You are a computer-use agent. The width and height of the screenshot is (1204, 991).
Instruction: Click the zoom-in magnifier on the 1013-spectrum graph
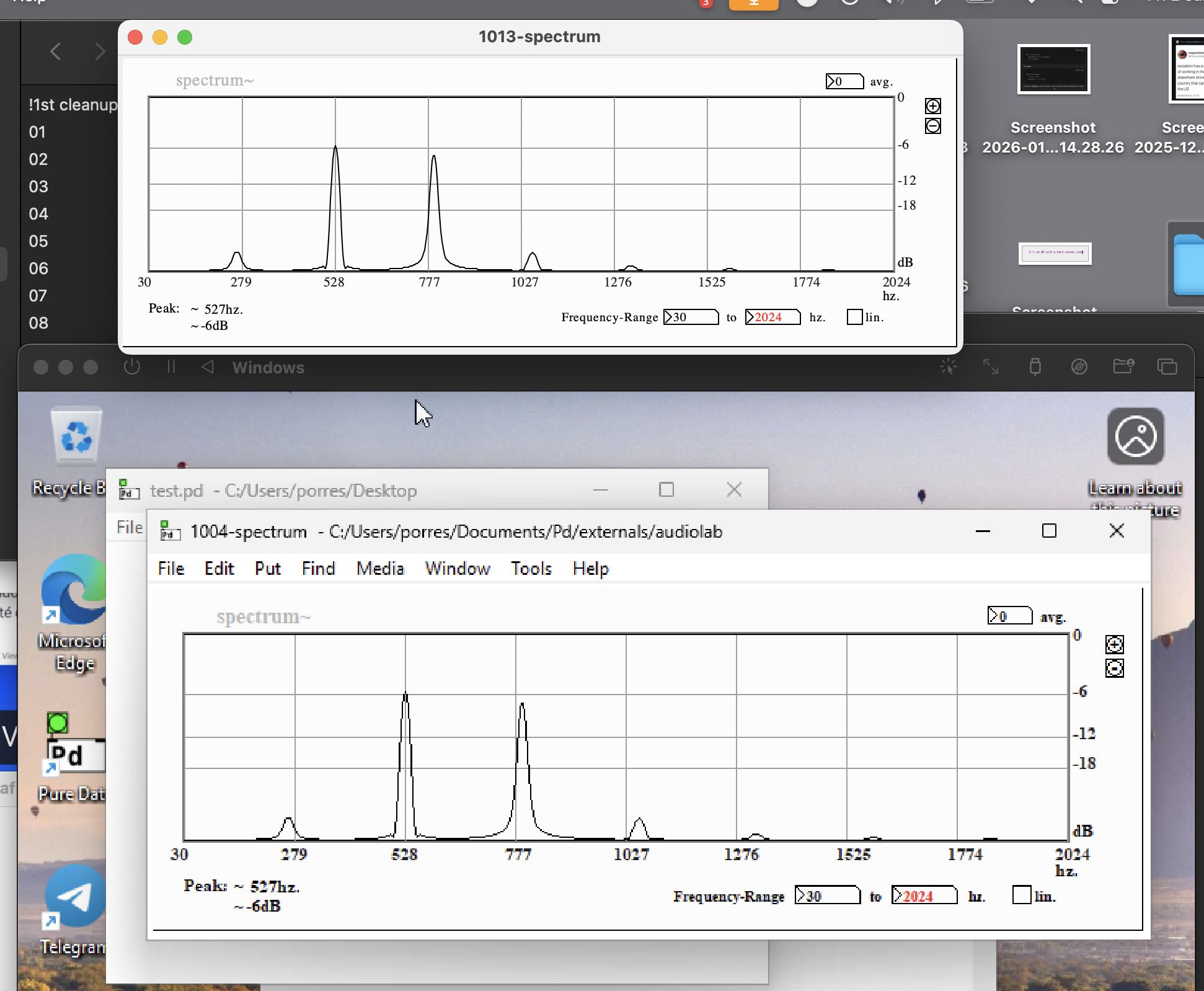pos(932,105)
